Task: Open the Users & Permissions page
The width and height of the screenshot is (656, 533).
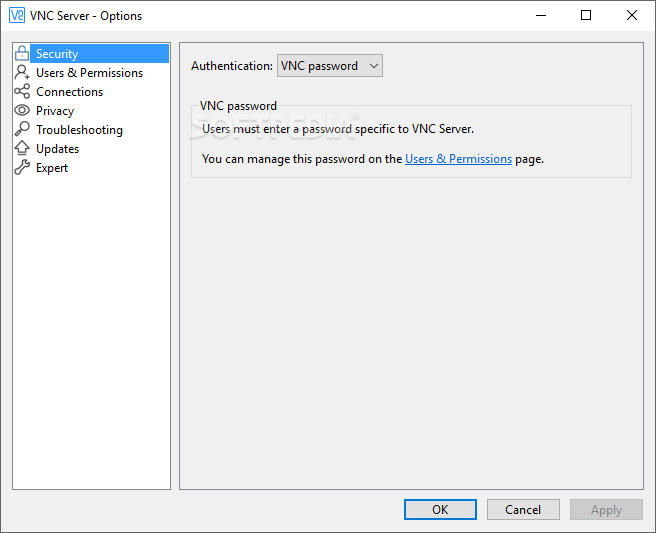Action: pyautogui.click(x=90, y=73)
